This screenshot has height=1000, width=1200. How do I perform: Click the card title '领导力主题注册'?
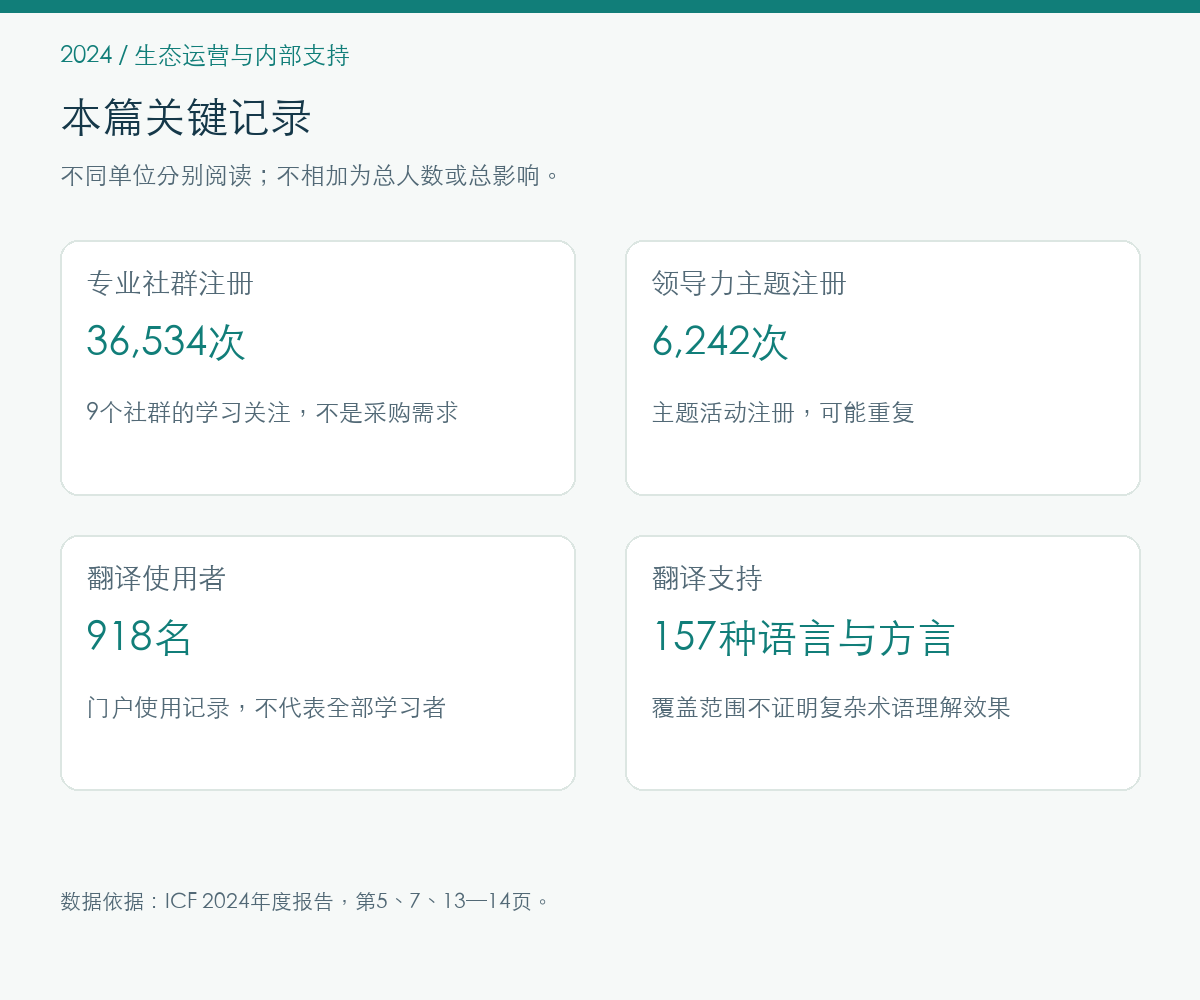[749, 284]
